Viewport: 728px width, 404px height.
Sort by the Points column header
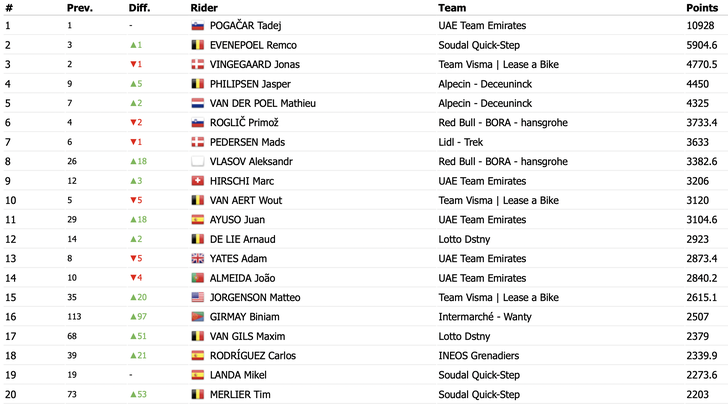(702, 8)
